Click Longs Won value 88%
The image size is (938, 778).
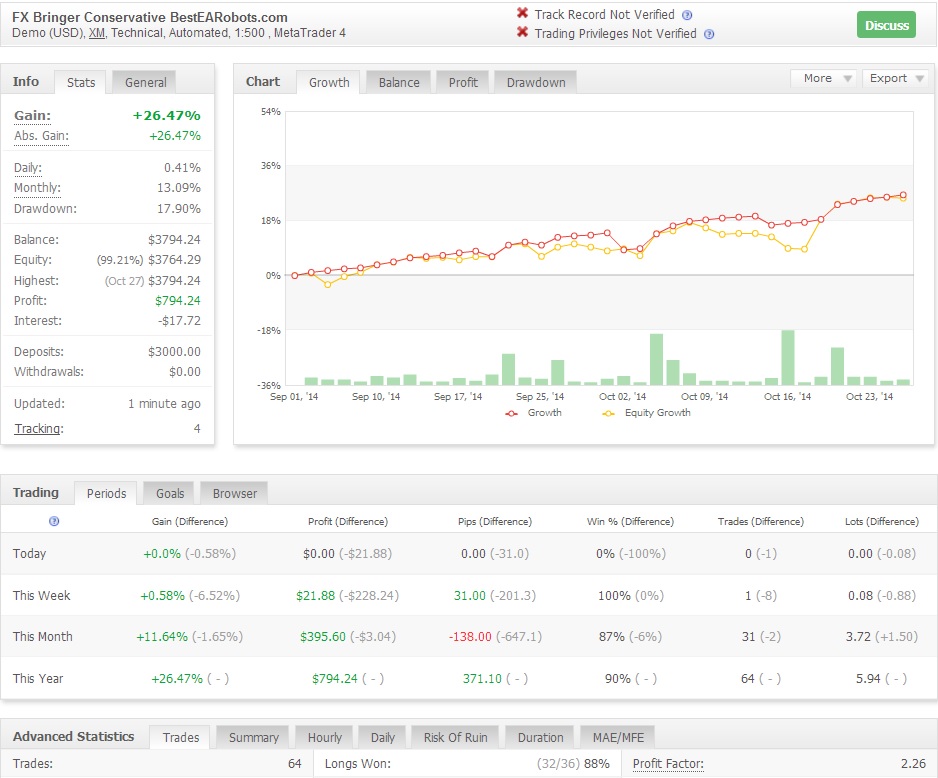(x=597, y=764)
